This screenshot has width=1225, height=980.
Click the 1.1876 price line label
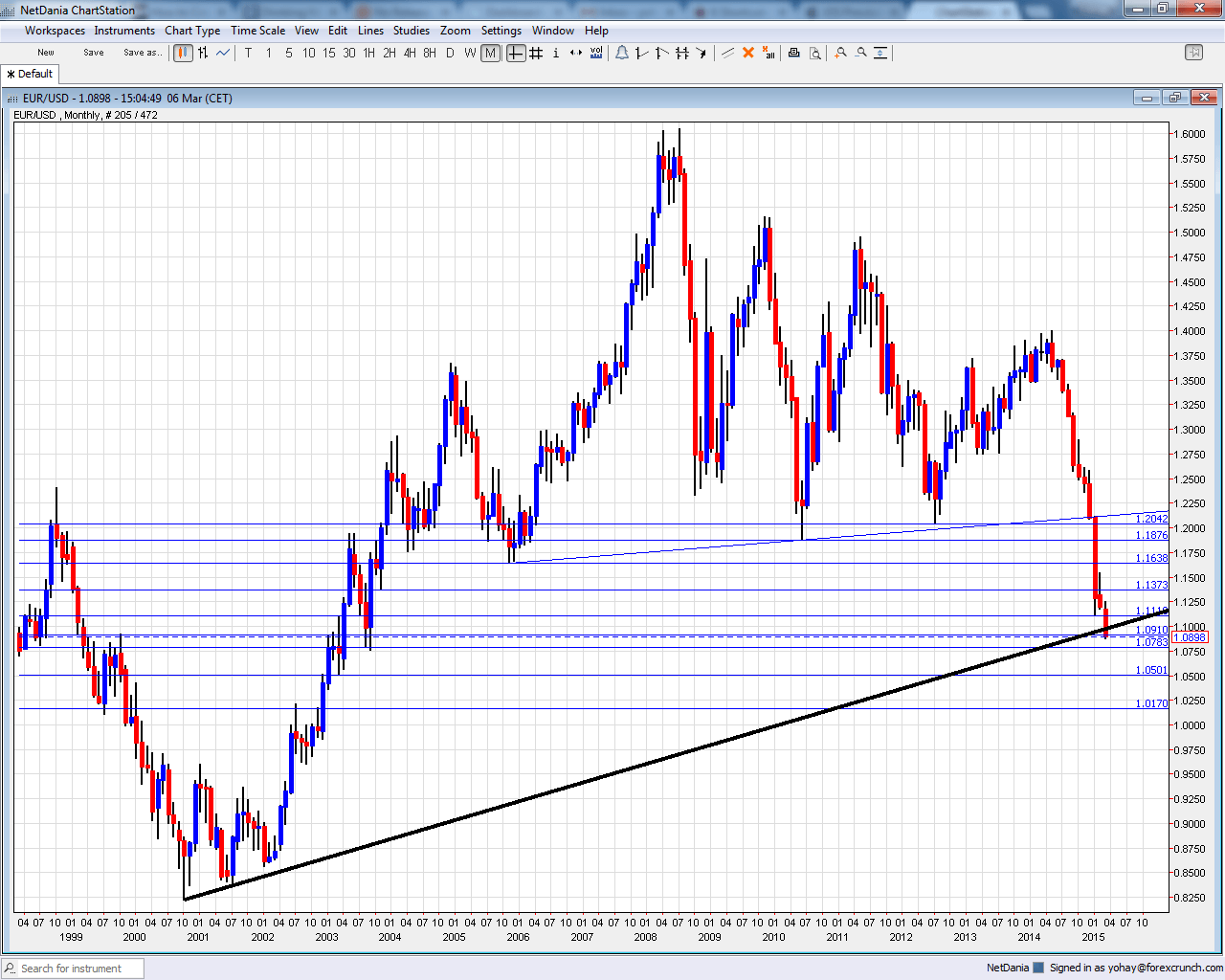click(x=1151, y=536)
